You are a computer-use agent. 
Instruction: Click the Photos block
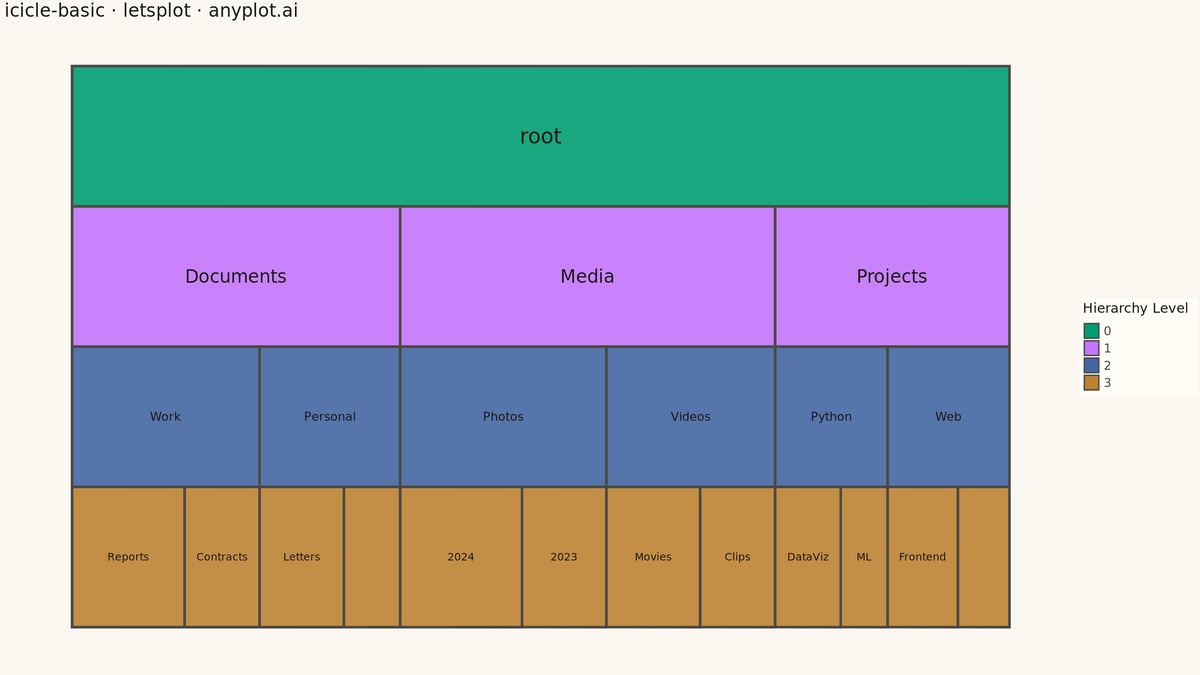tap(503, 416)
